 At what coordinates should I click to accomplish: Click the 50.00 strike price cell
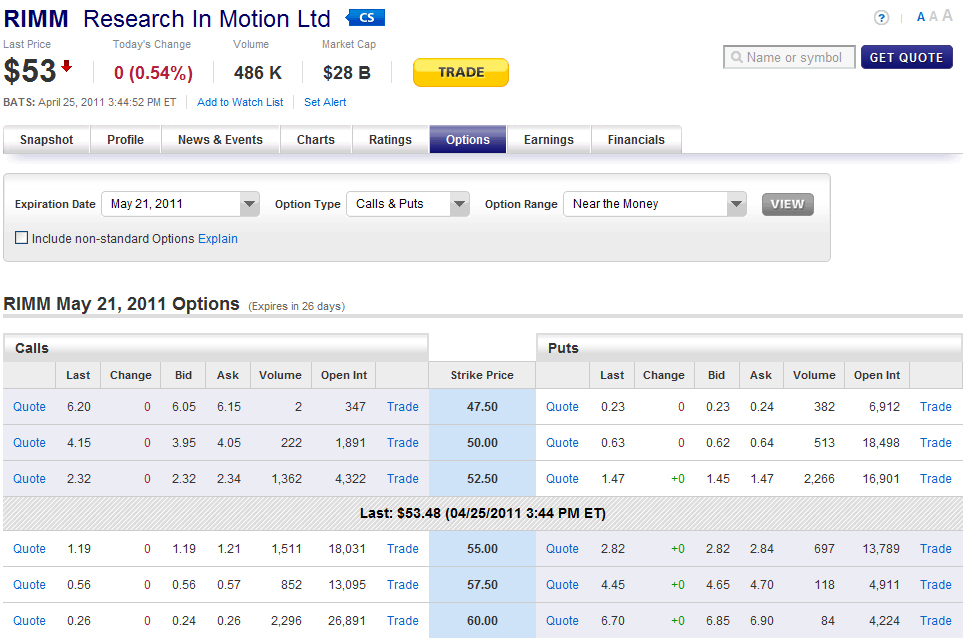point(482,442)
